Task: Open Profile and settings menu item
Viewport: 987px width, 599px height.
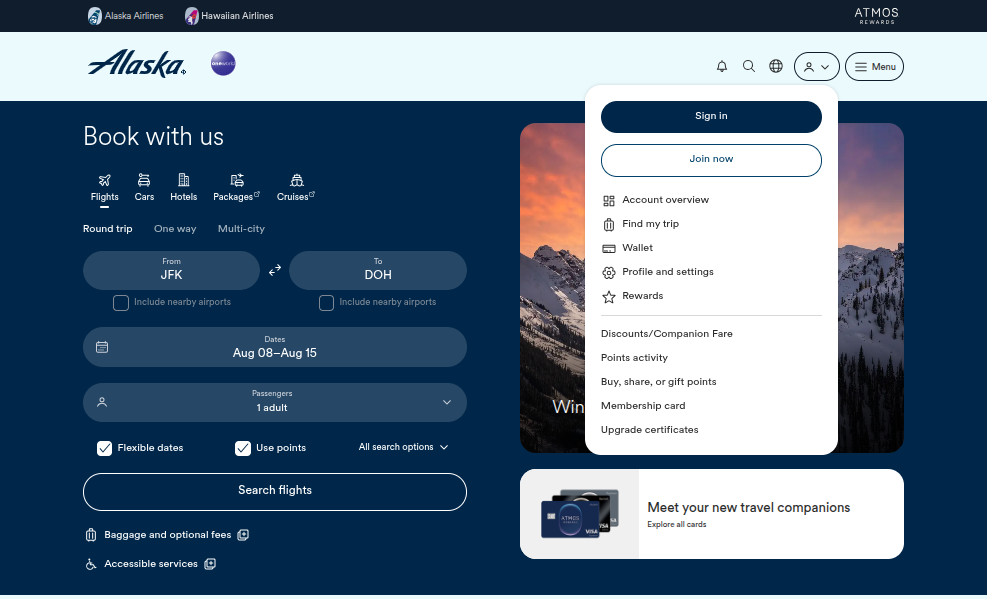Action: (x=668, y=272)
